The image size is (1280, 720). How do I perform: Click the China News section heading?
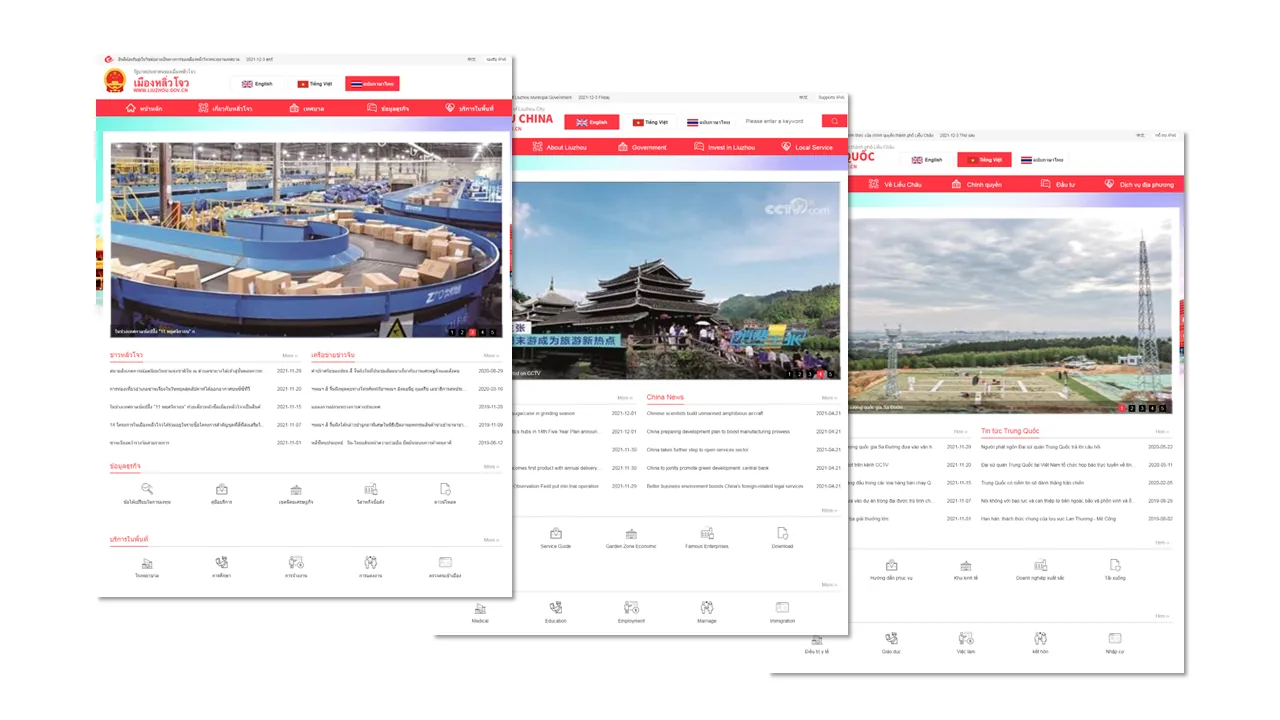(x=665, y=397)
